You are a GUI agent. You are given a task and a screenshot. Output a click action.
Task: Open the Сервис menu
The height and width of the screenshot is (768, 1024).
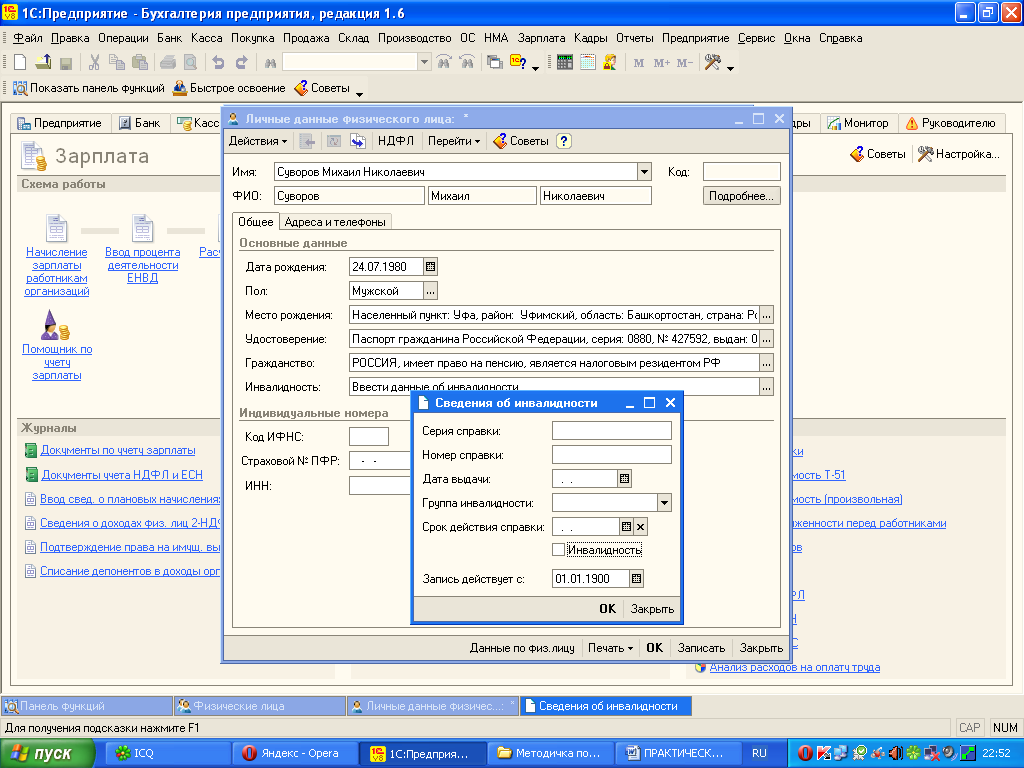756,38
